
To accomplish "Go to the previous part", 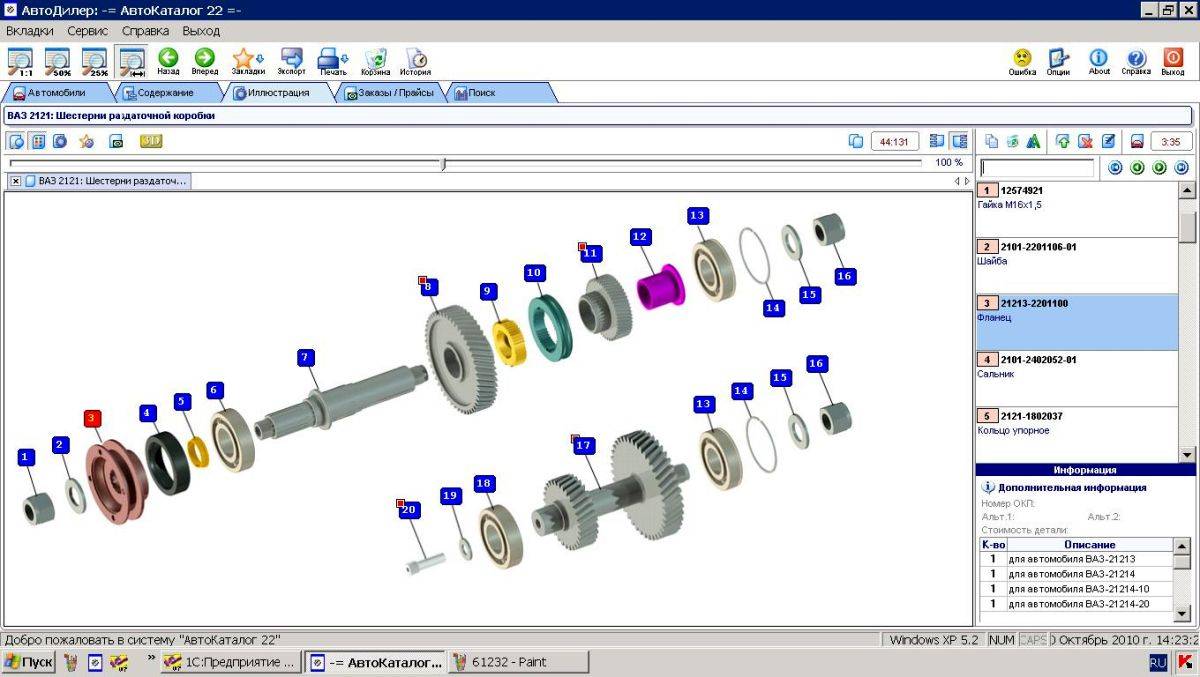I will coord(1138,168).
